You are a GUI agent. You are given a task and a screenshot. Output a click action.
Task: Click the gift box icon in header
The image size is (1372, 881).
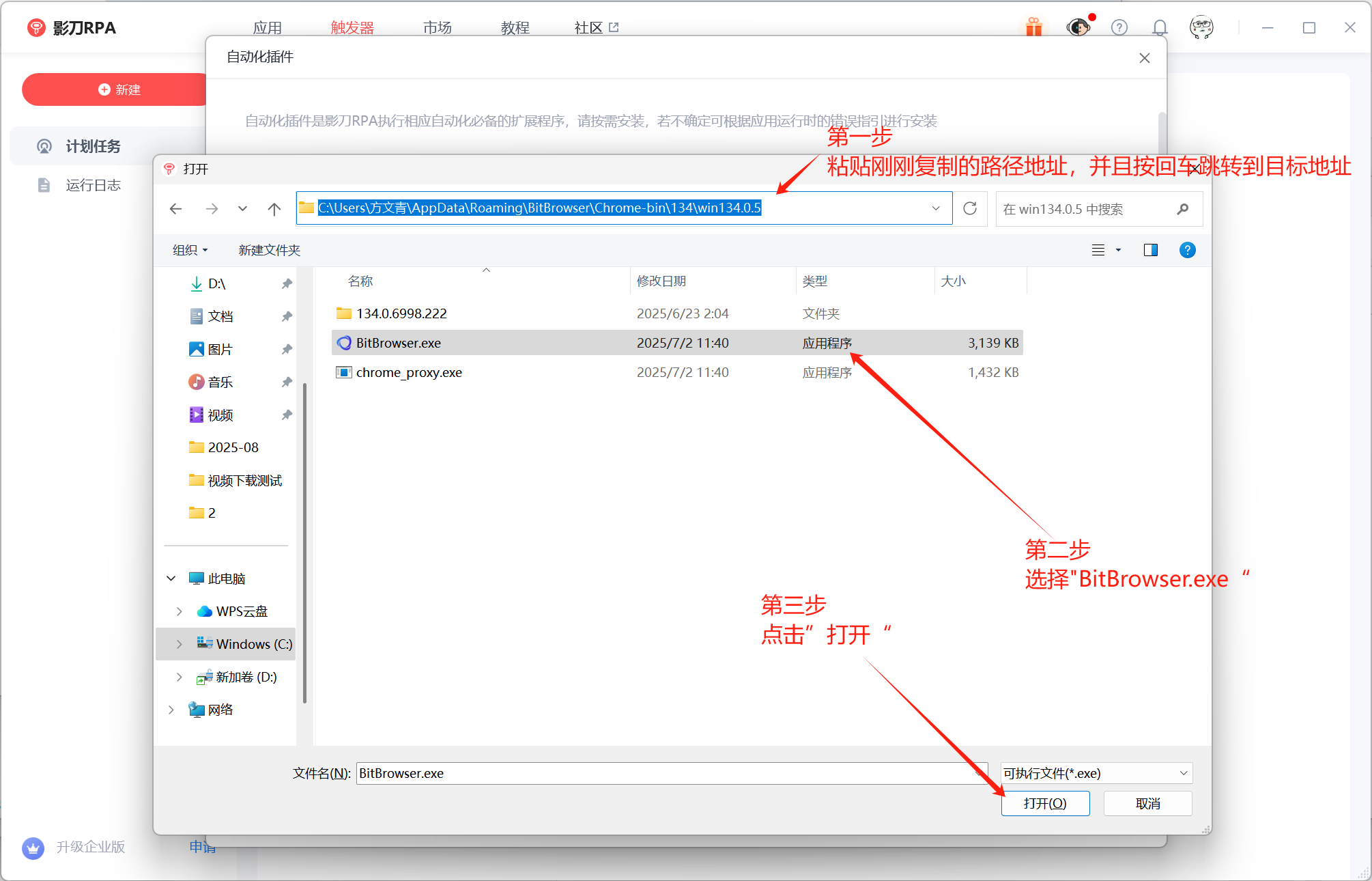tap(1034, 27)
